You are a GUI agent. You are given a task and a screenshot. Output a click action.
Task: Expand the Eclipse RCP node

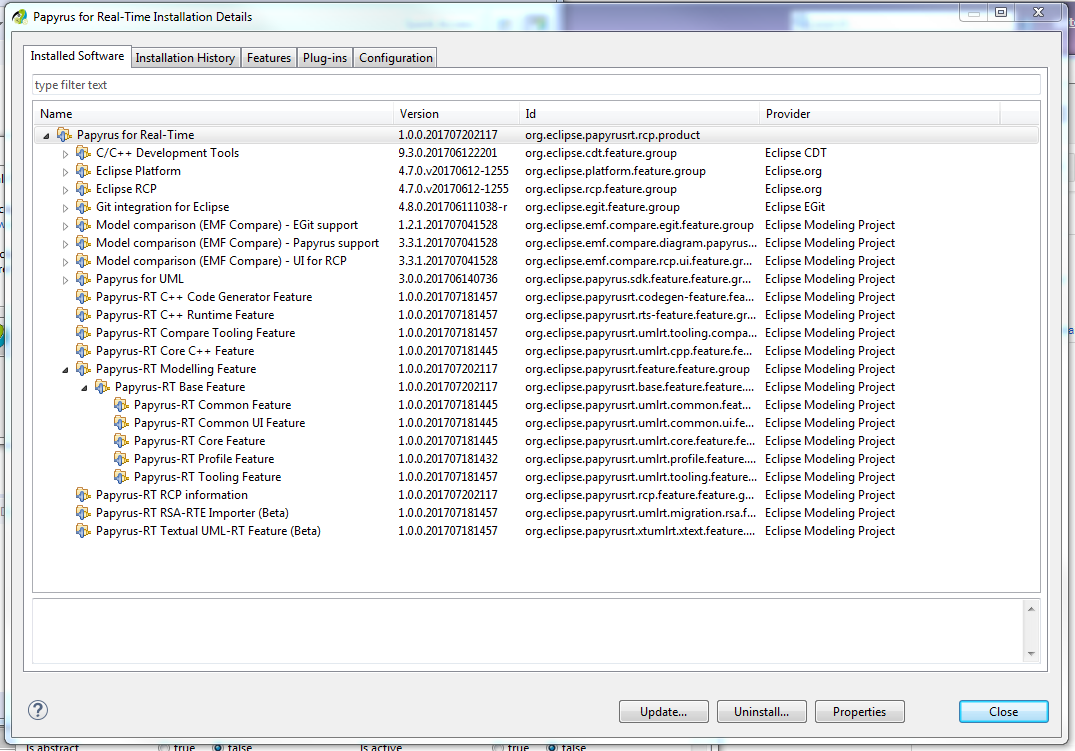pyautogui.click(x=65, y=190)
